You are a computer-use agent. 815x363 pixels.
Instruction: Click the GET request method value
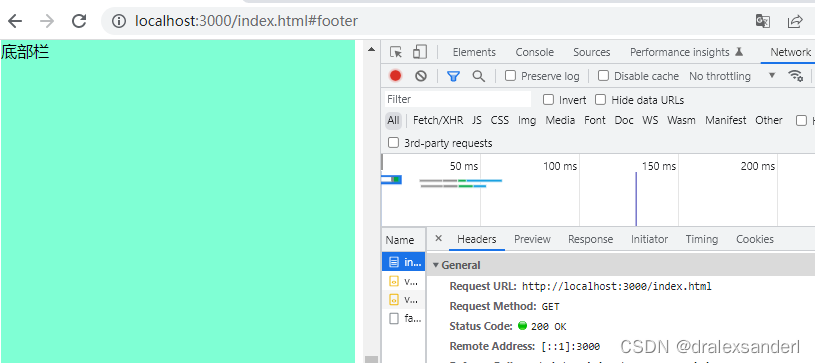click(x=550, y=306)
